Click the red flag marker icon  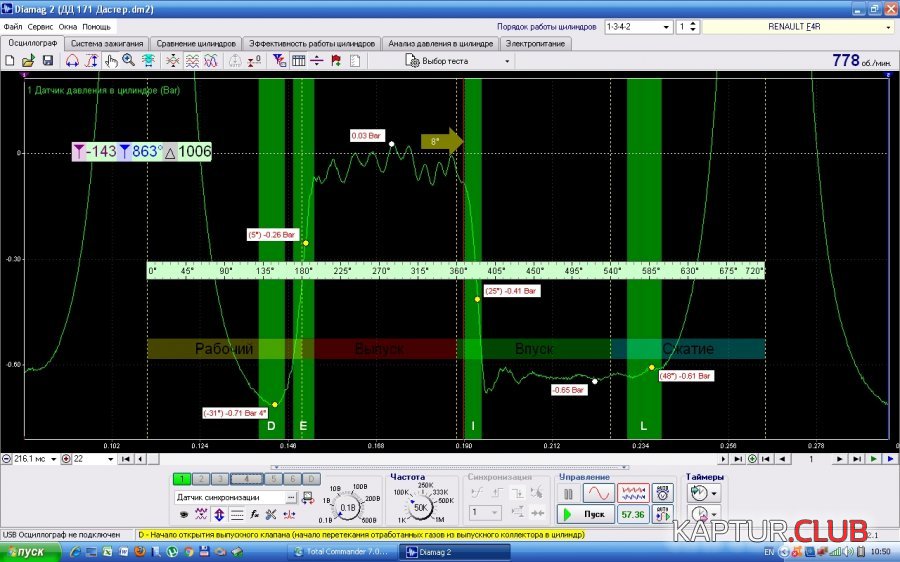click(x=336, y=60)
